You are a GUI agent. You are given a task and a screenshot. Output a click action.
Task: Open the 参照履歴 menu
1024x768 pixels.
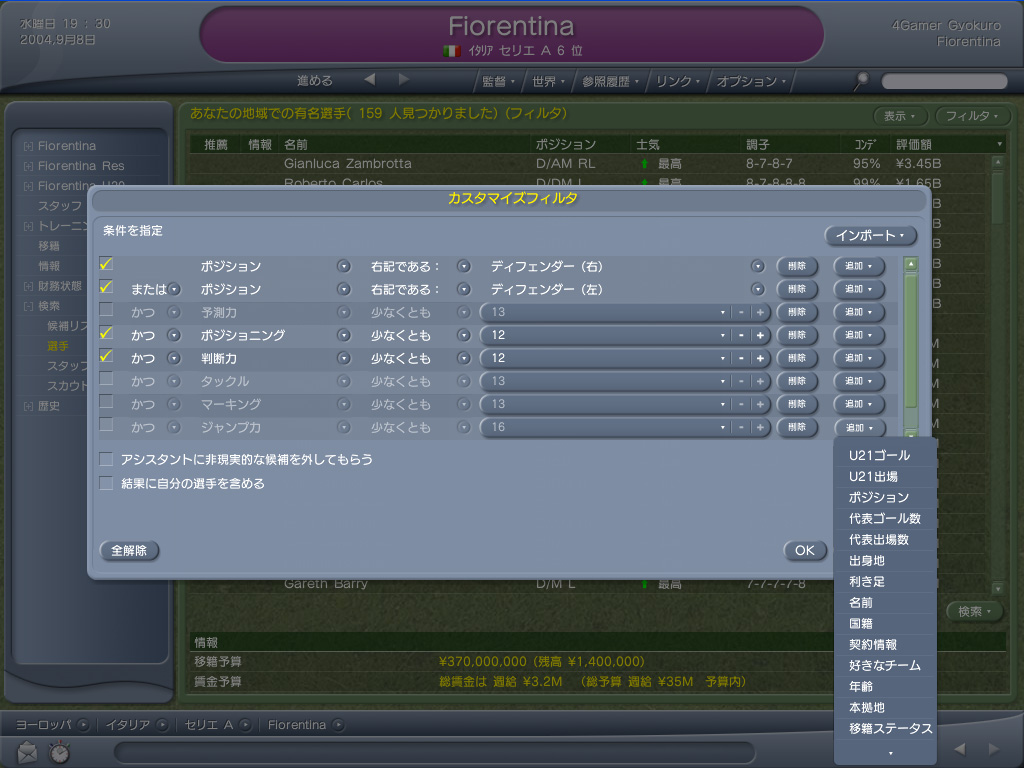[611, 81]
